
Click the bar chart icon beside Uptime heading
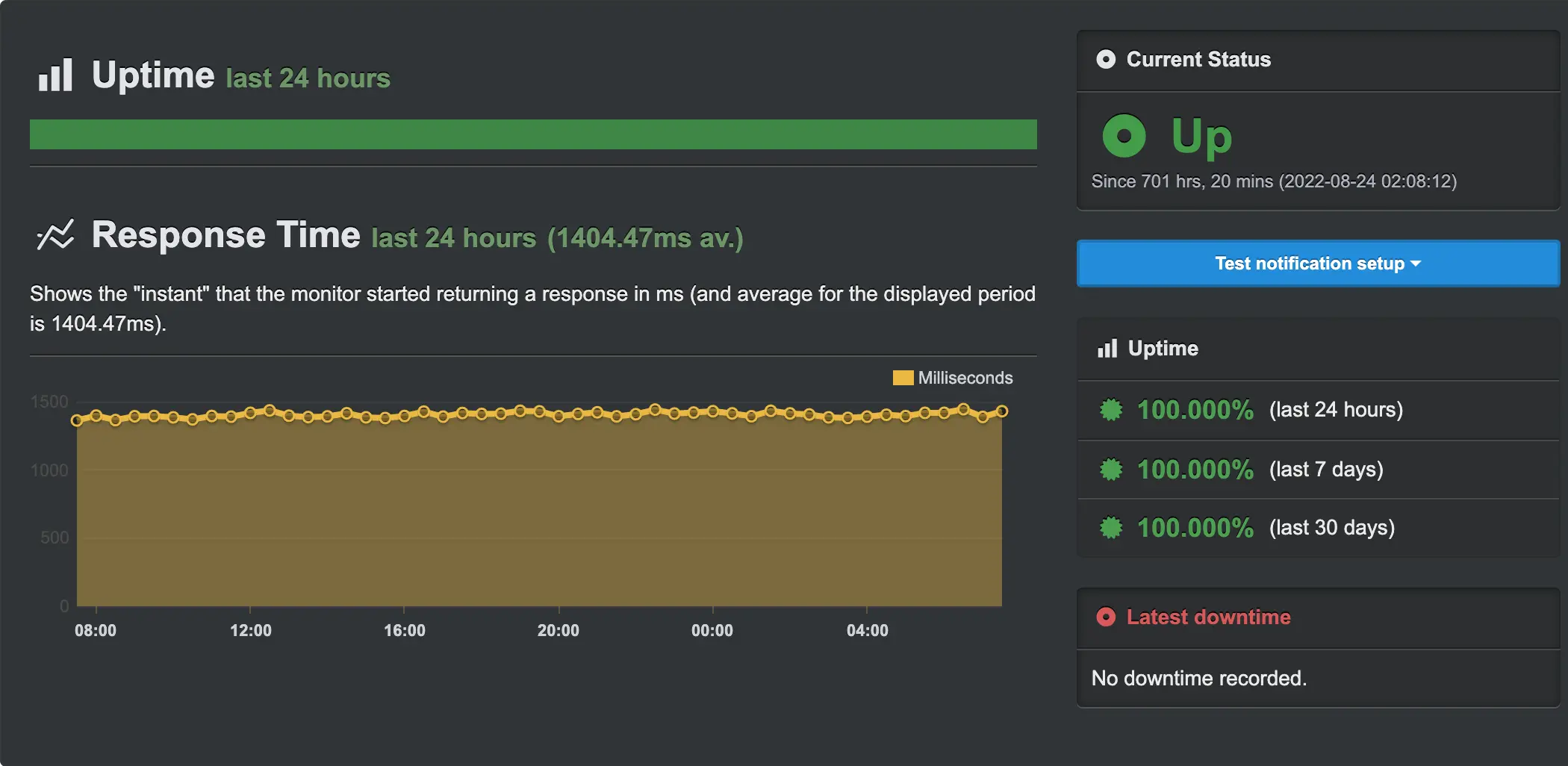click(x=55, y=75)
